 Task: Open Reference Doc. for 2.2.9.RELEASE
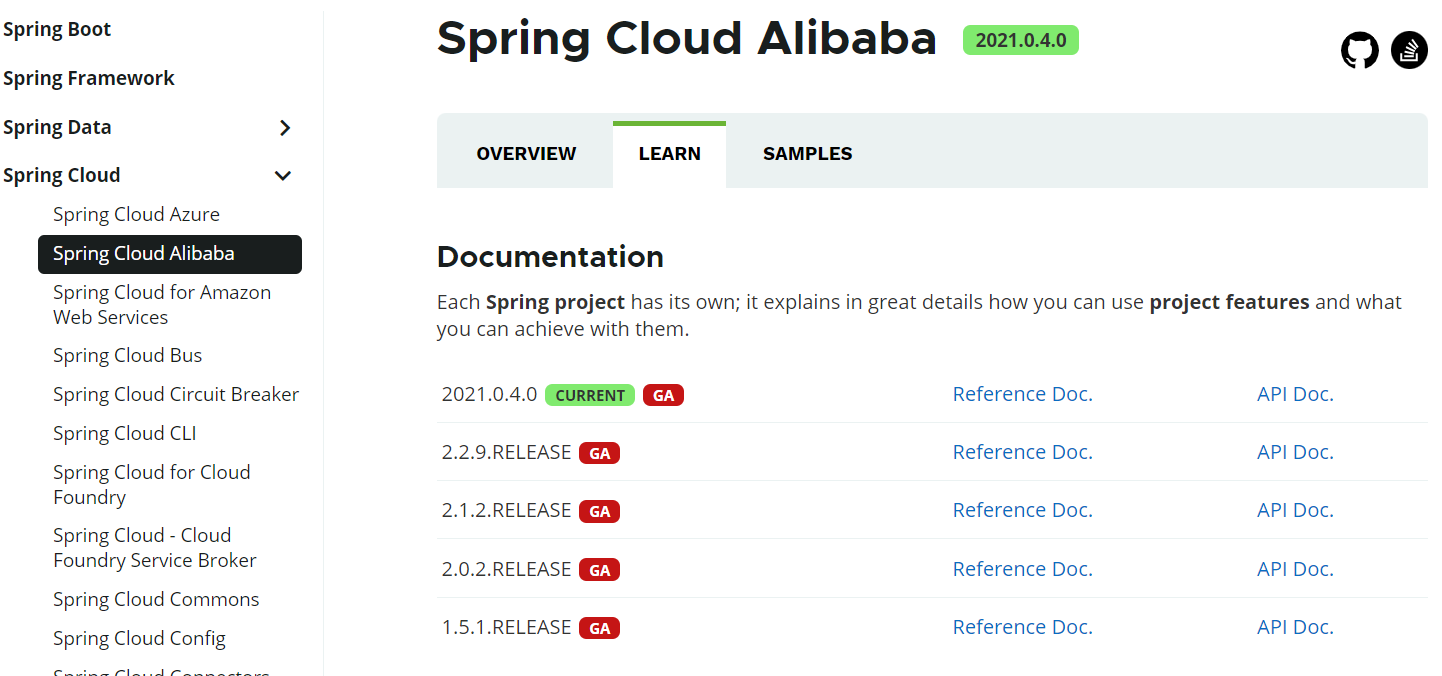click(x=1022, y=452)
